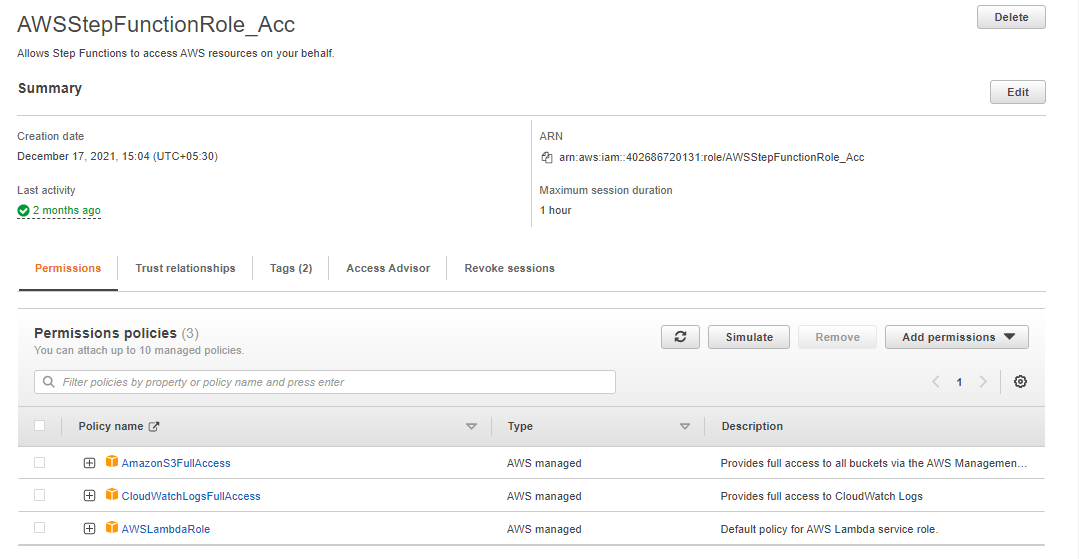Viewport: 1079px width, 559px height.
Task: Click the next page arrow icon
Action: [x=983, y=382]
